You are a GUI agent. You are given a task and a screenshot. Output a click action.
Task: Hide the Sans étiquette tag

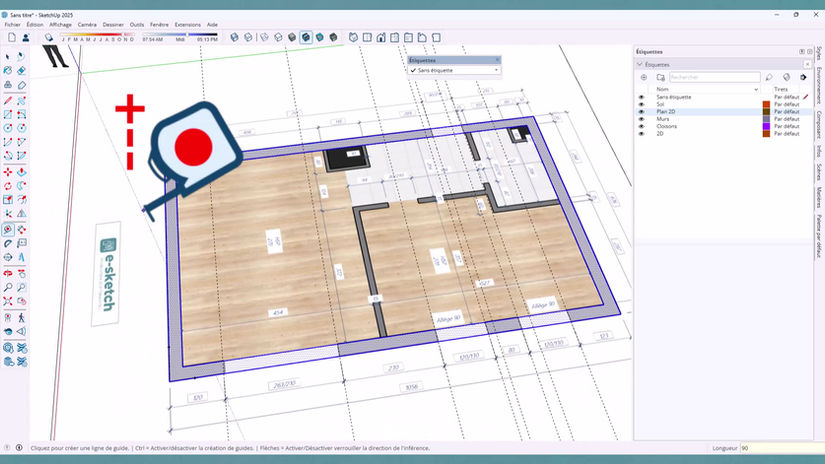tap(641, 97)
